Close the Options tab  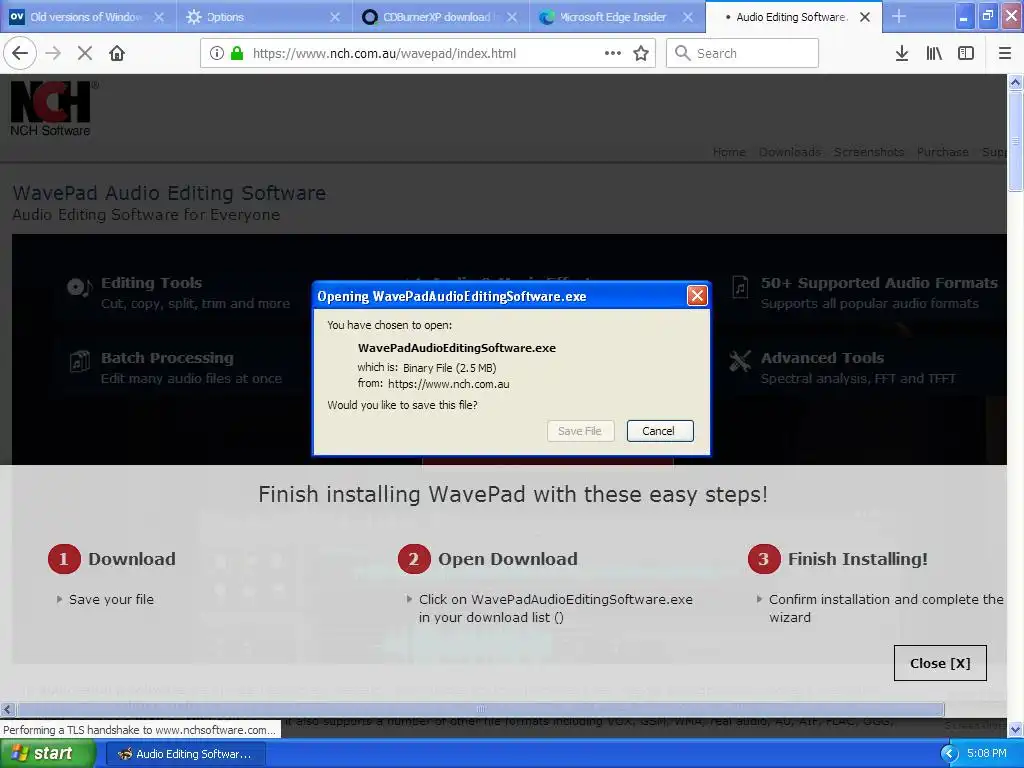tap(335, 17)
